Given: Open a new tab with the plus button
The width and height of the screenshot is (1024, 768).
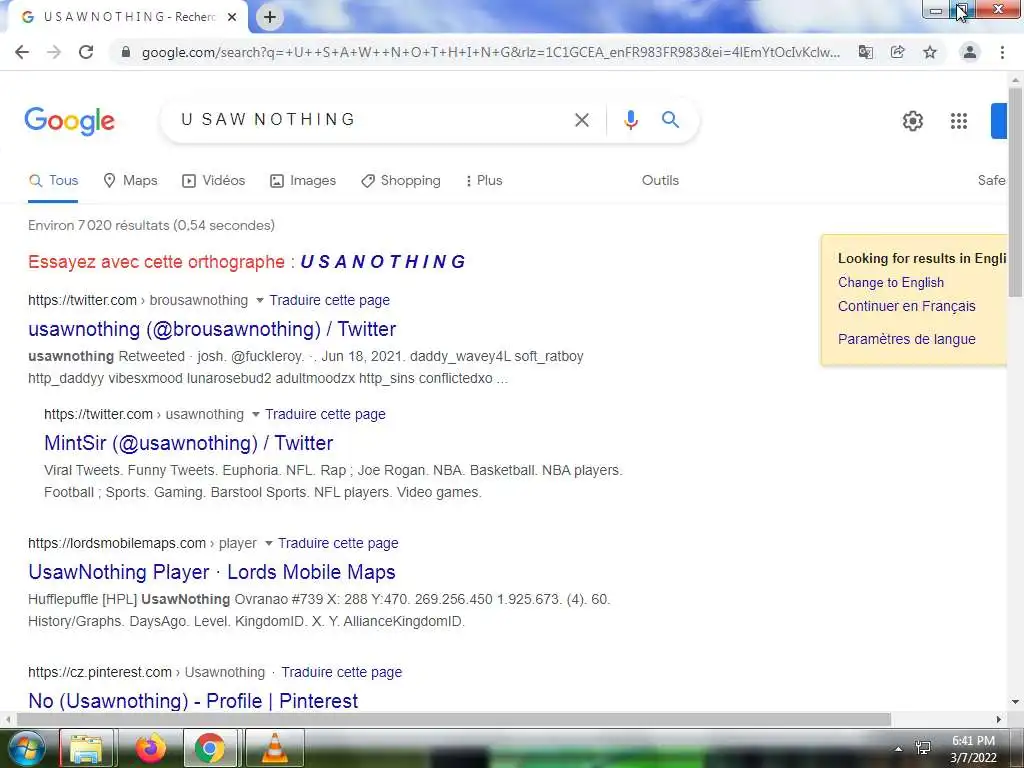Looking at the screenshot, I should pos(270,17).
